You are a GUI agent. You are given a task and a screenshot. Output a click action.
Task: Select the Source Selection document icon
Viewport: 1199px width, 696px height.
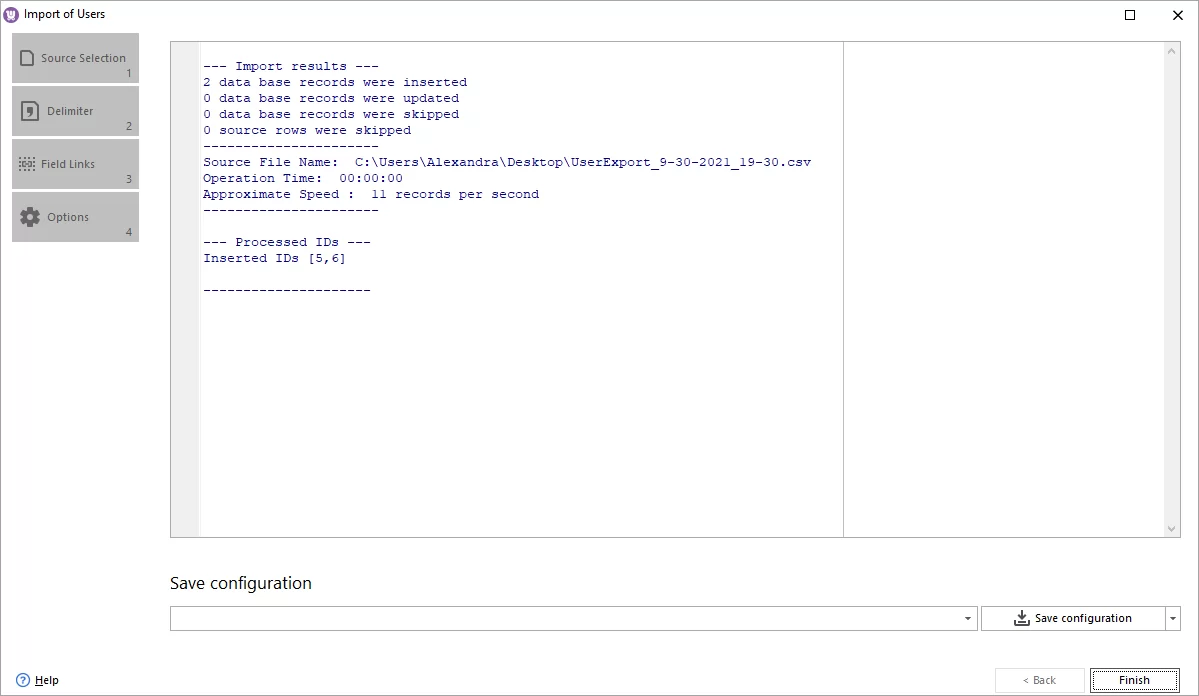[x=27, y=55]
